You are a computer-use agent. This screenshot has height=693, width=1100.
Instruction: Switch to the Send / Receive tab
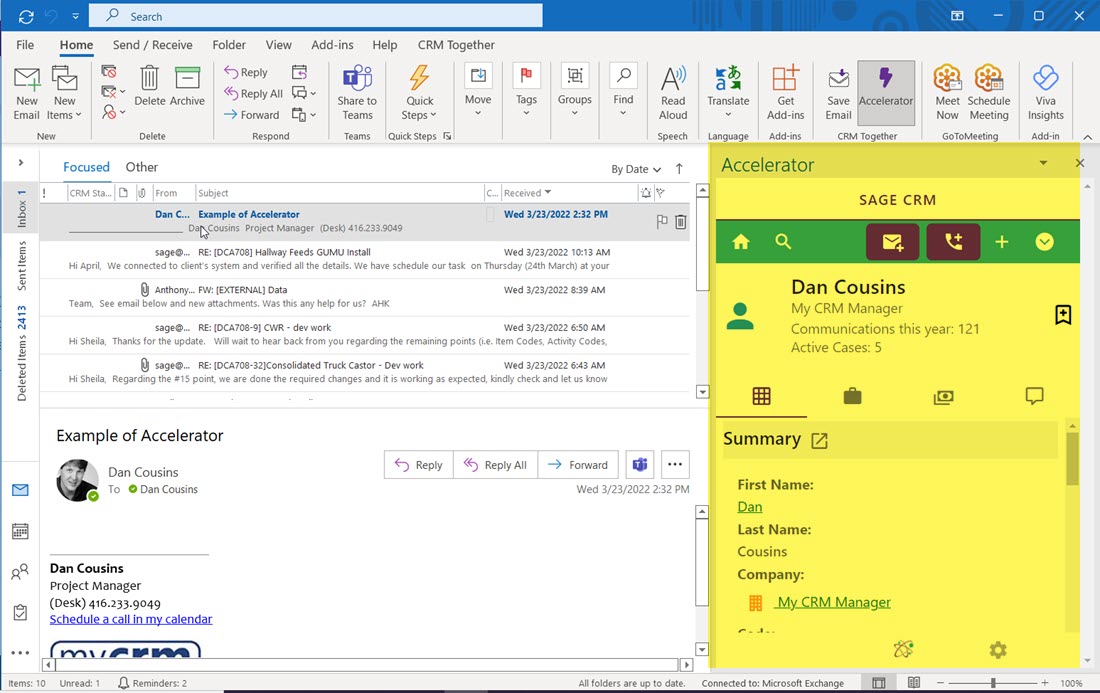tap(152, 45)
